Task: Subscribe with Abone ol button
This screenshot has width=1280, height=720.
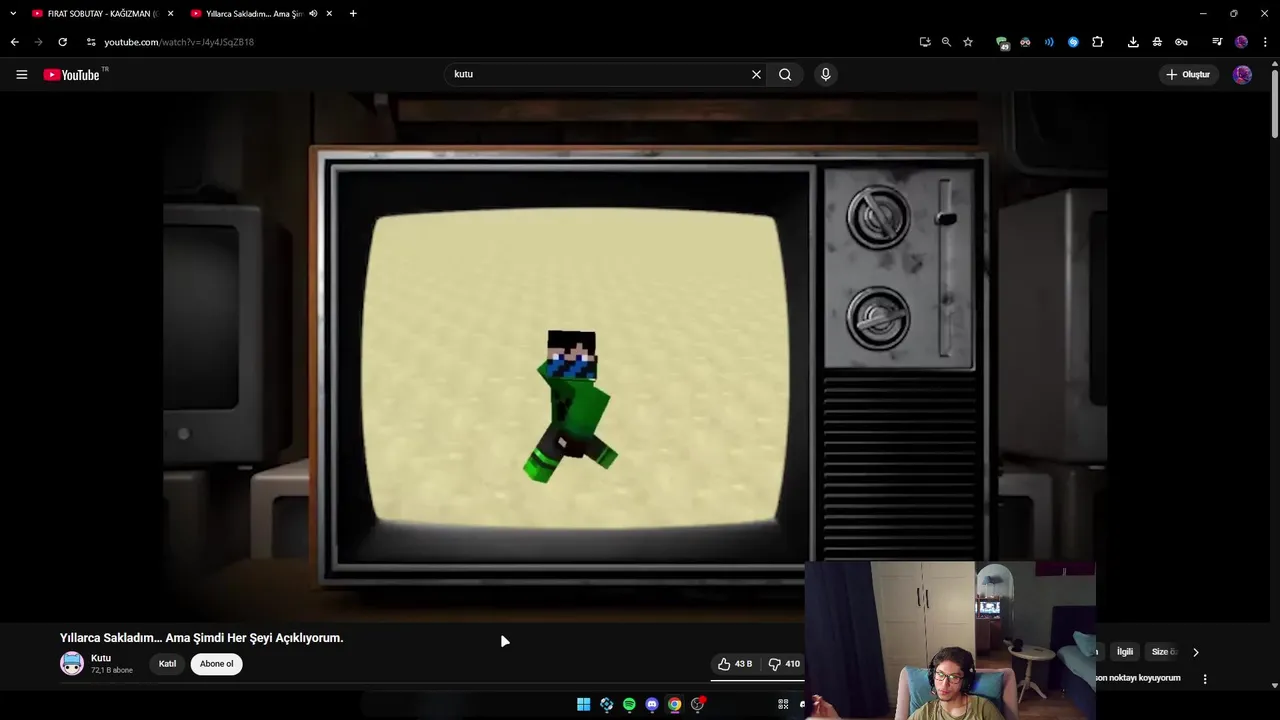Action: (216, 664)
